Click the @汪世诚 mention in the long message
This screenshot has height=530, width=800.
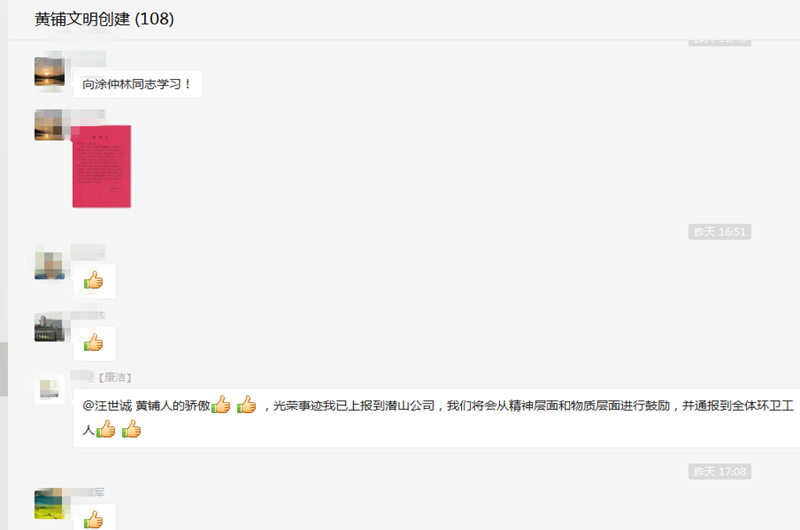107,406
